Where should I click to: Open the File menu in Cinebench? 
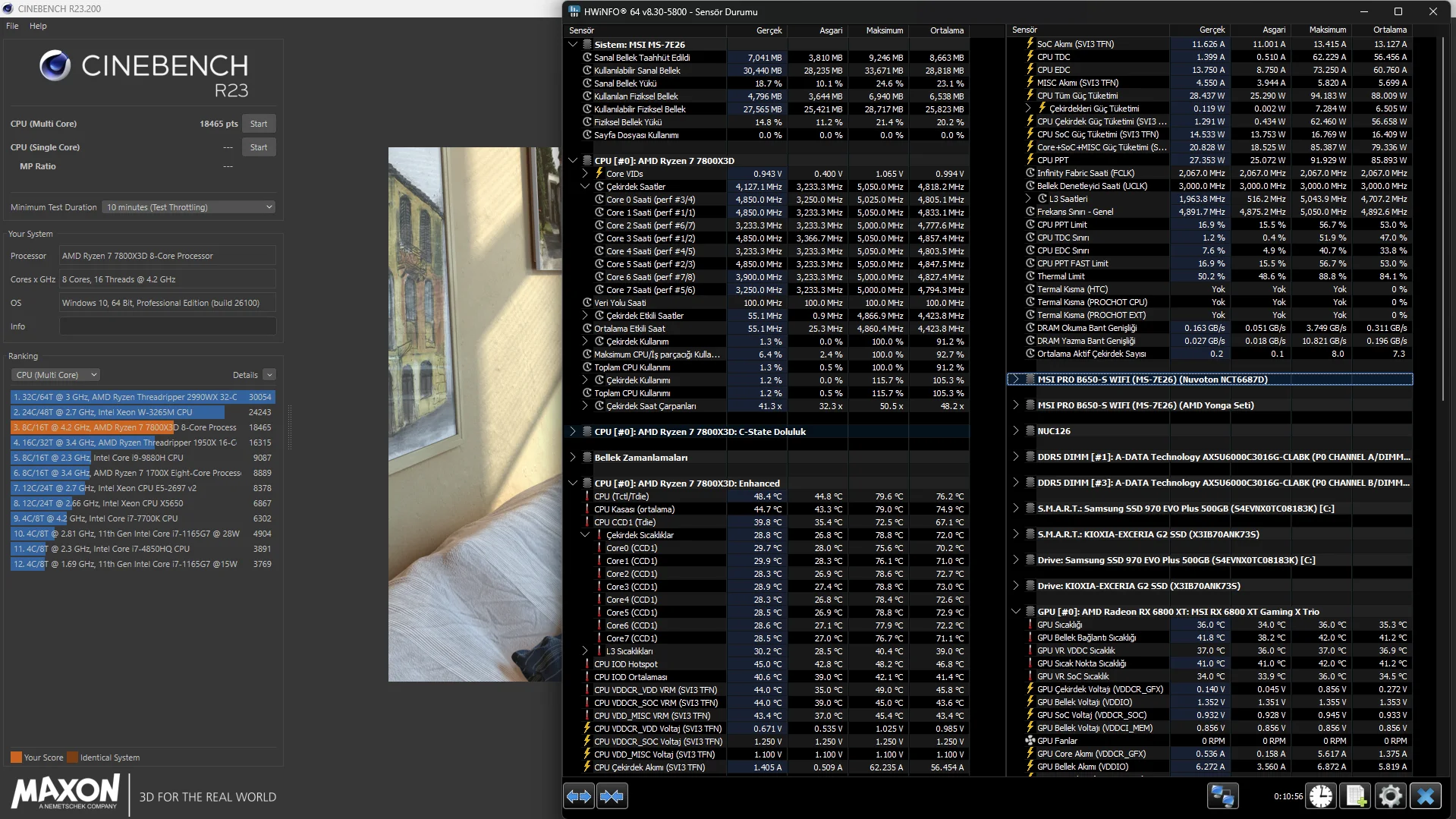click(x=12, y=26)
